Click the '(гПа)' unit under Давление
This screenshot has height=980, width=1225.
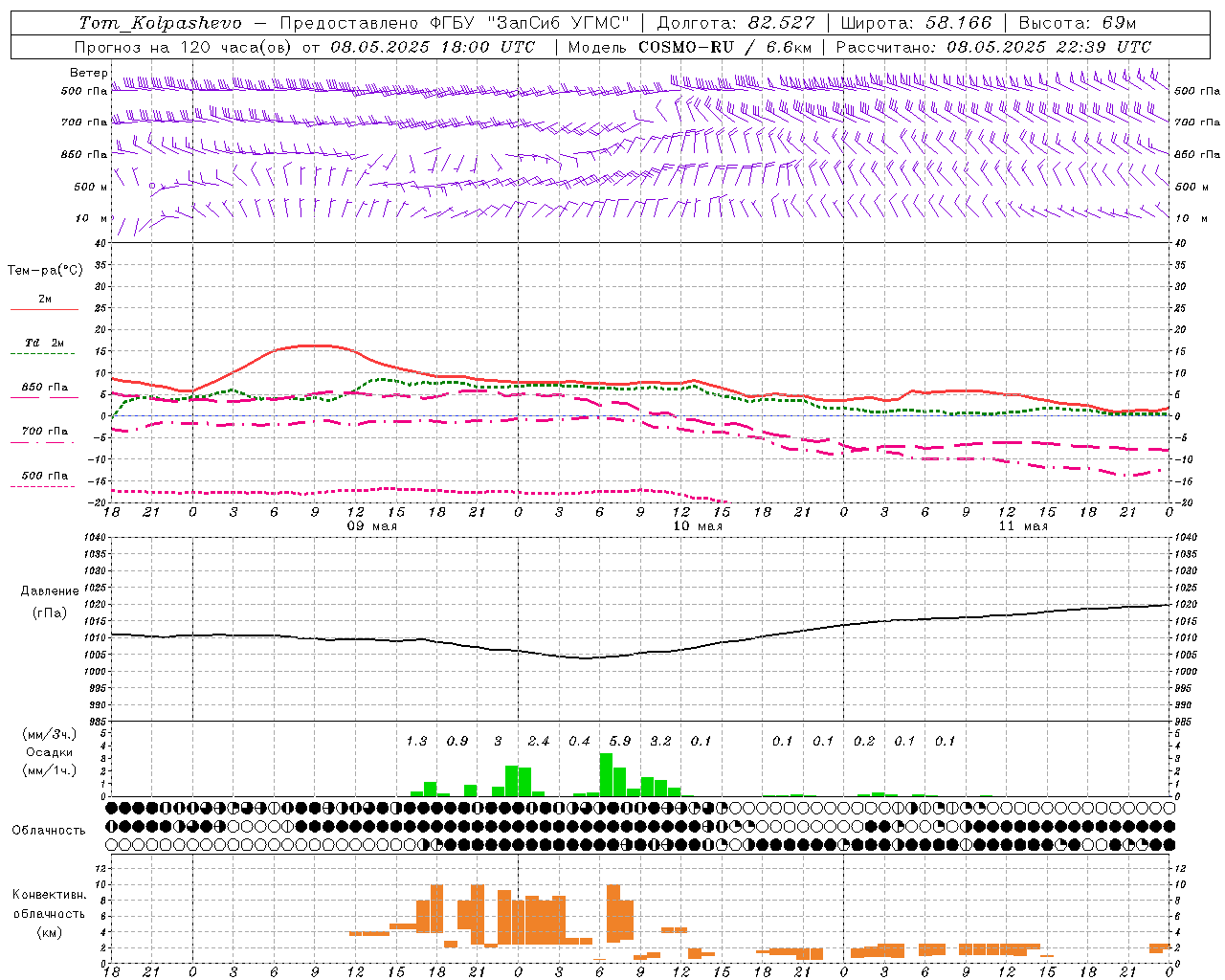coord(49,613)
